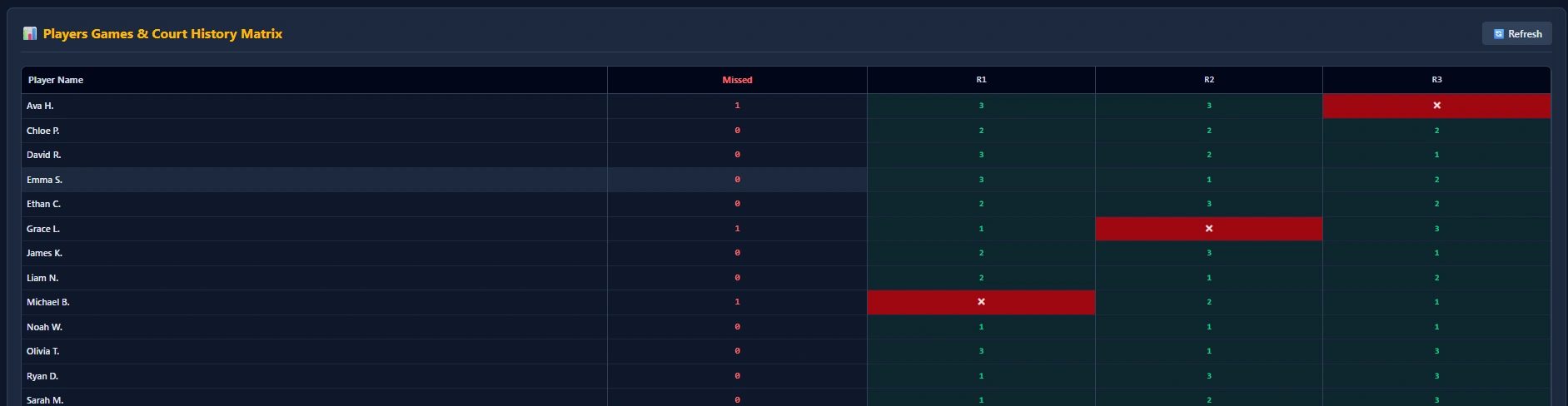Click Ryan D.'s R2 court cell
The width and height of the screenshot is (1568, 406).
[x=1209, y=376]
